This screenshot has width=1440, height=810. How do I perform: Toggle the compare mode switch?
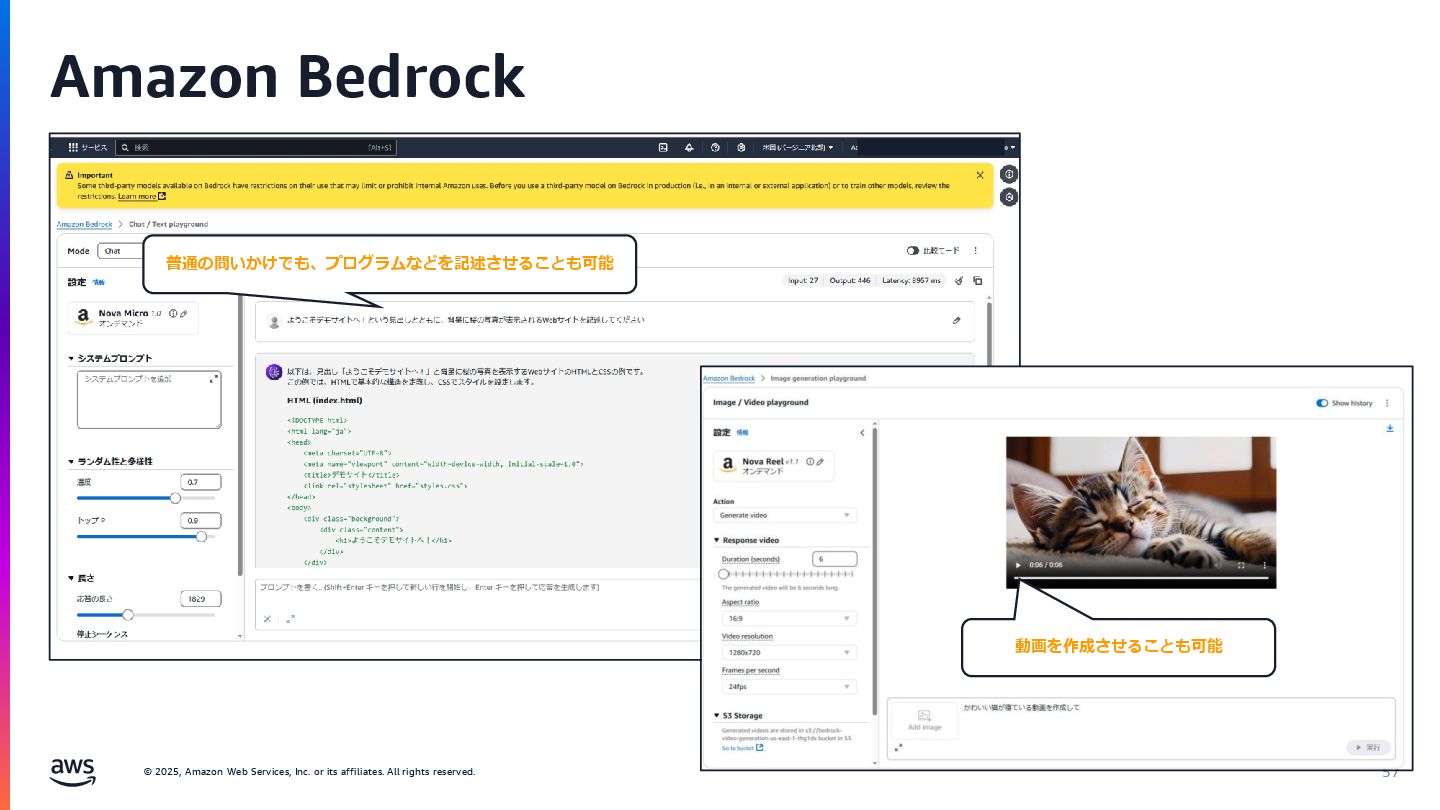912,251
